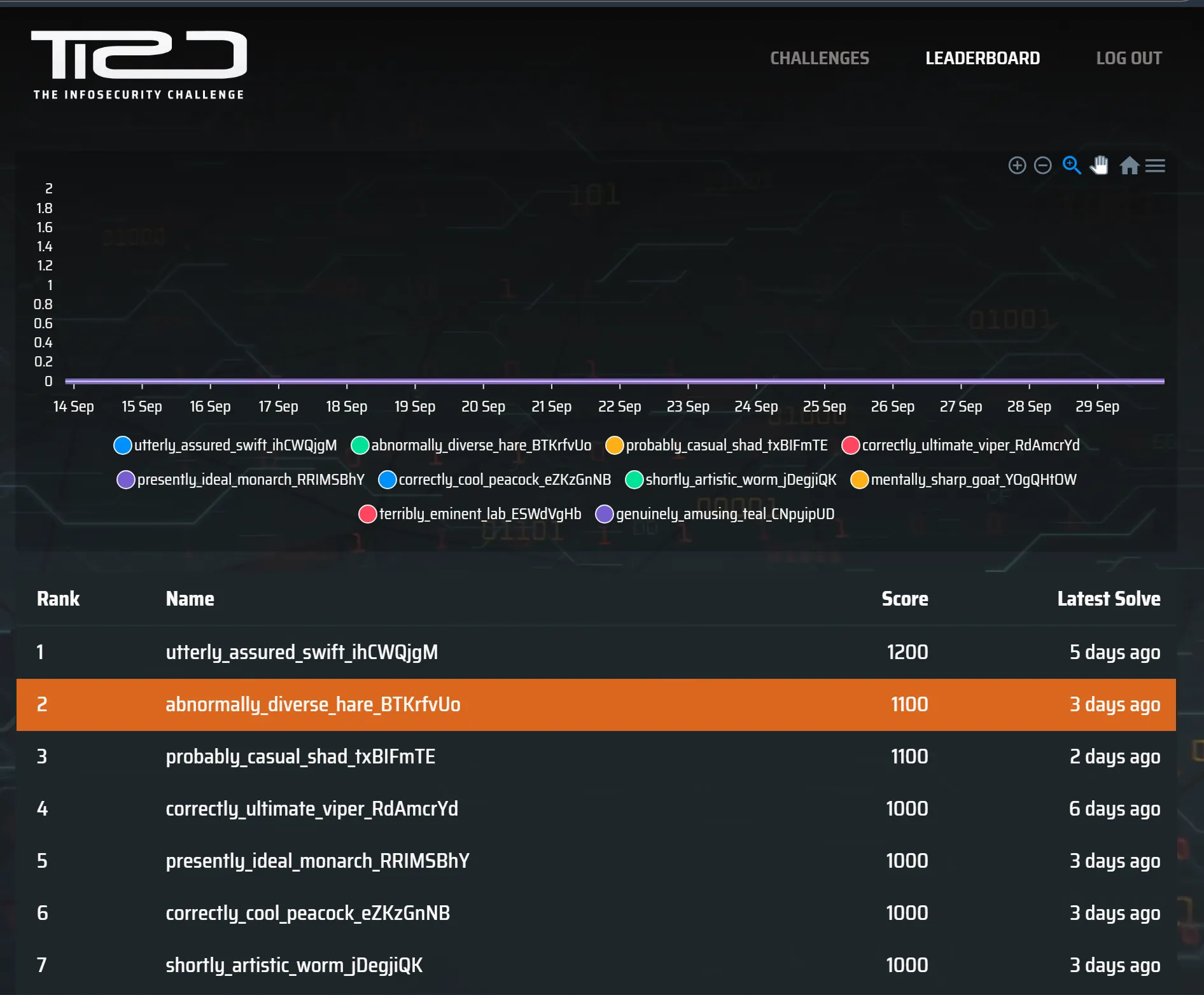1204x995 pixels.
Task: Activate the panning hand tool
Action: pyautogui.click(x=1099, y=165)
